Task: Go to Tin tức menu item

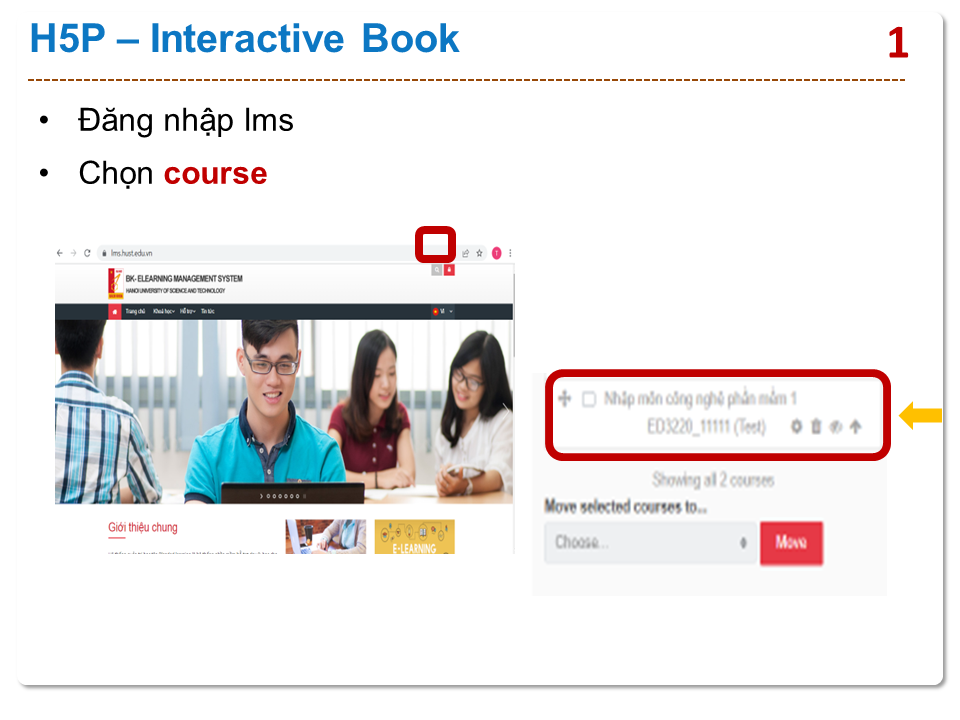Action: click(x=208, y=311)
